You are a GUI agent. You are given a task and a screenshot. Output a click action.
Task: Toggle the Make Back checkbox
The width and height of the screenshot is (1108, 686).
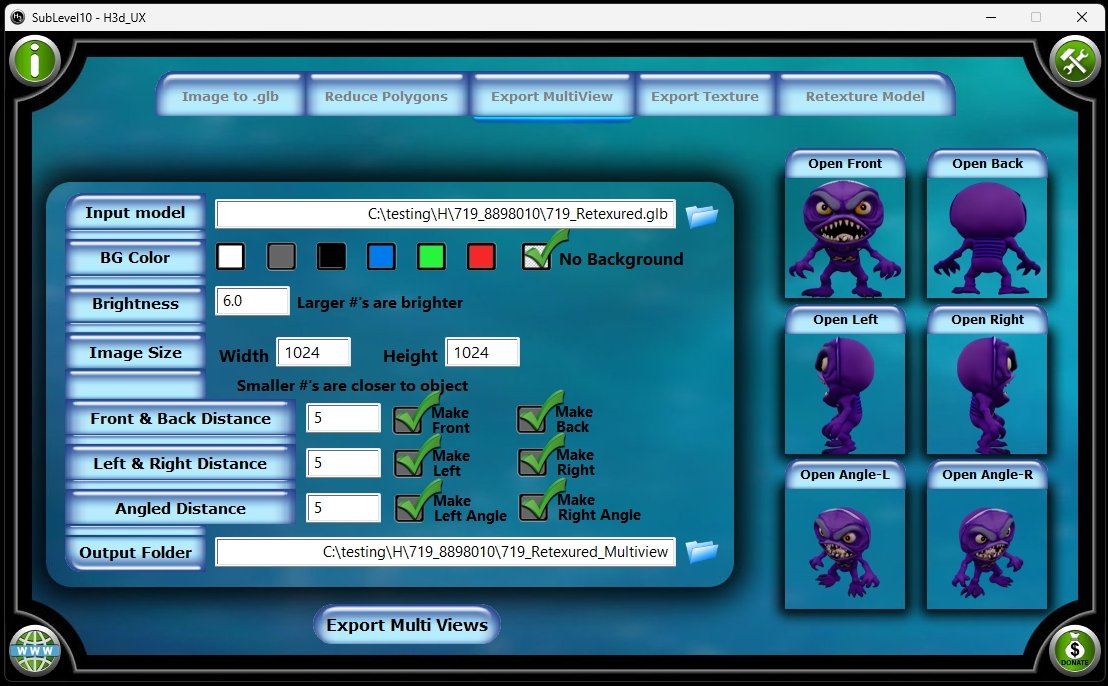tap(532, 417)
